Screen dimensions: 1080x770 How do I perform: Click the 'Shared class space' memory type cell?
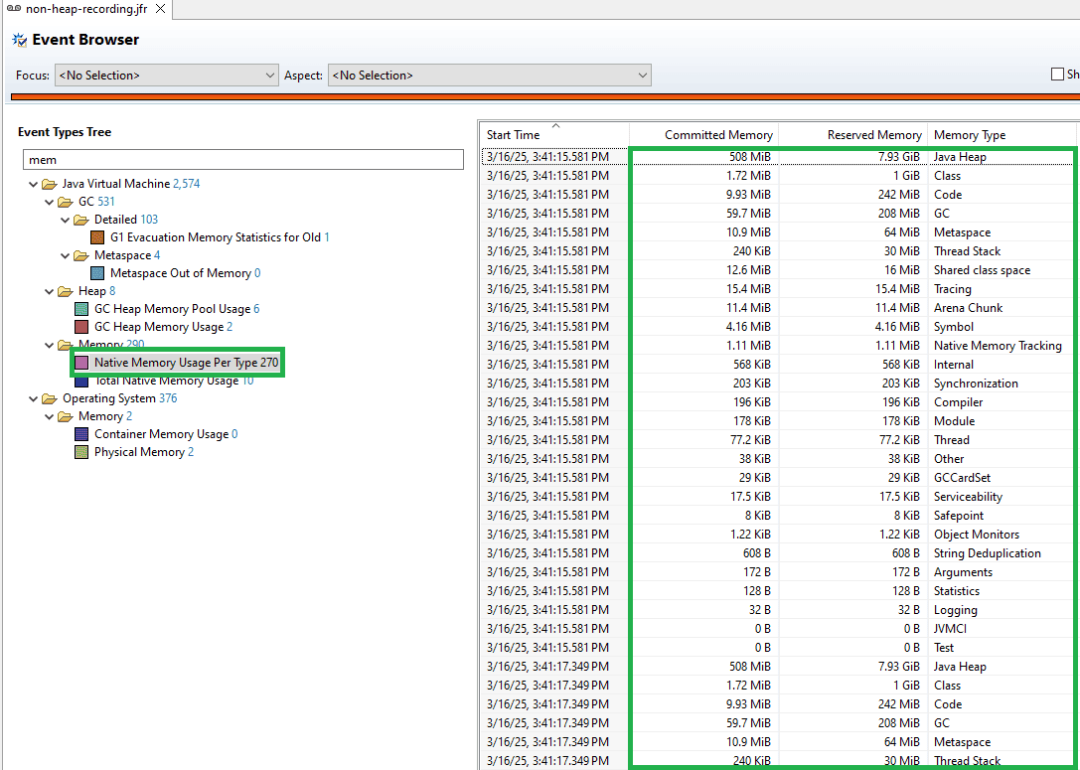[982, 270]
